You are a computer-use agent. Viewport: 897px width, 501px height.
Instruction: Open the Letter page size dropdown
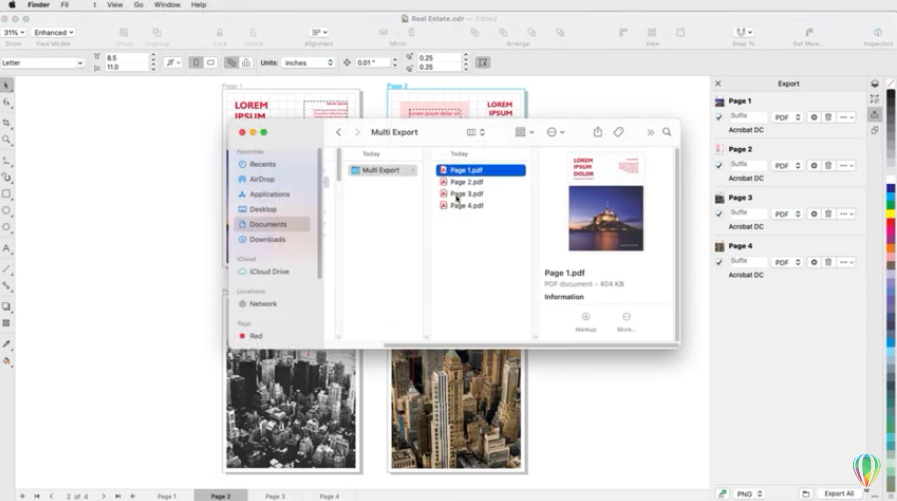click(x=42, y=63)
